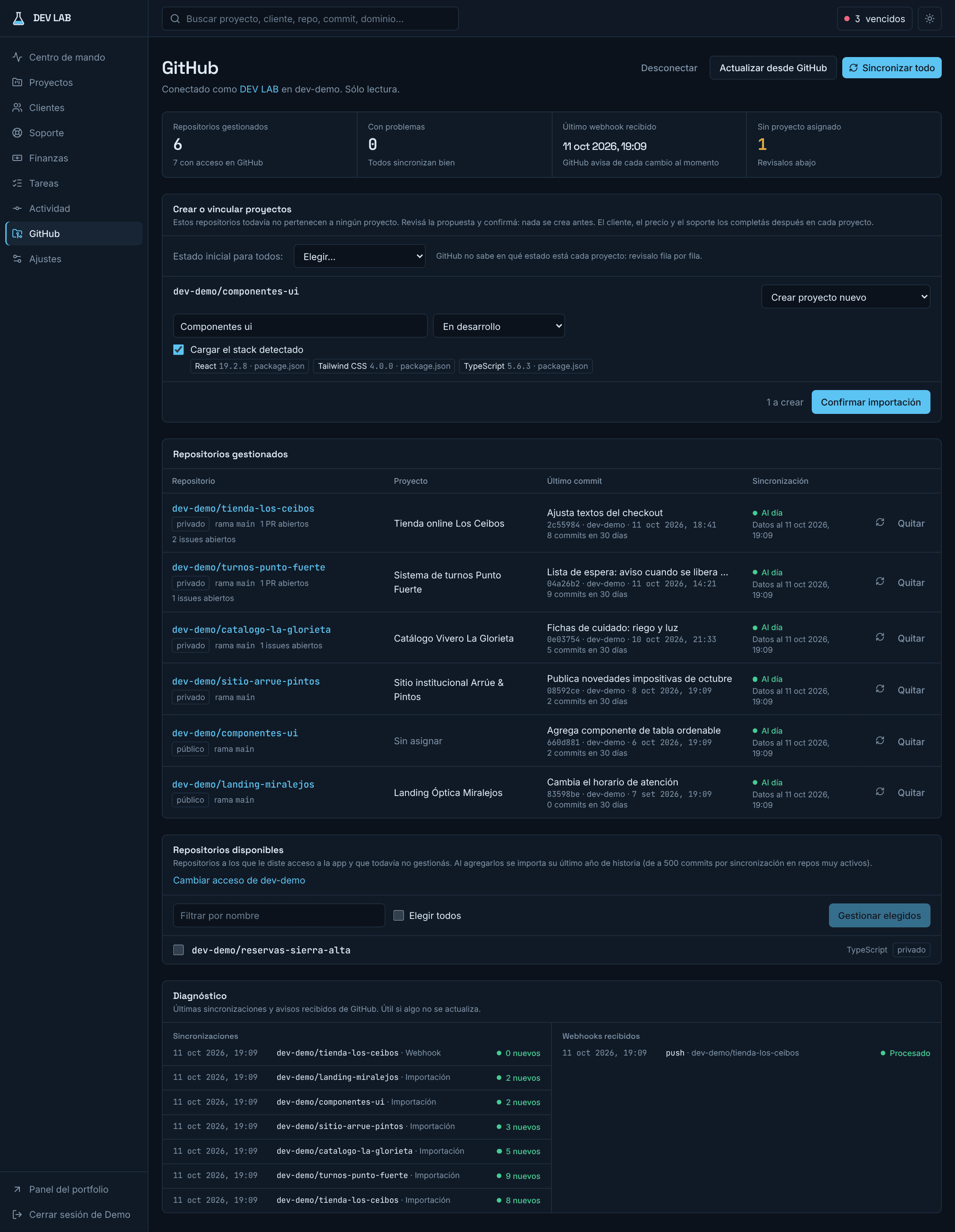Screen dimensions: 955x1232
Task: Open Estado inicial para todos dropdown
Action: coord(360,256)
